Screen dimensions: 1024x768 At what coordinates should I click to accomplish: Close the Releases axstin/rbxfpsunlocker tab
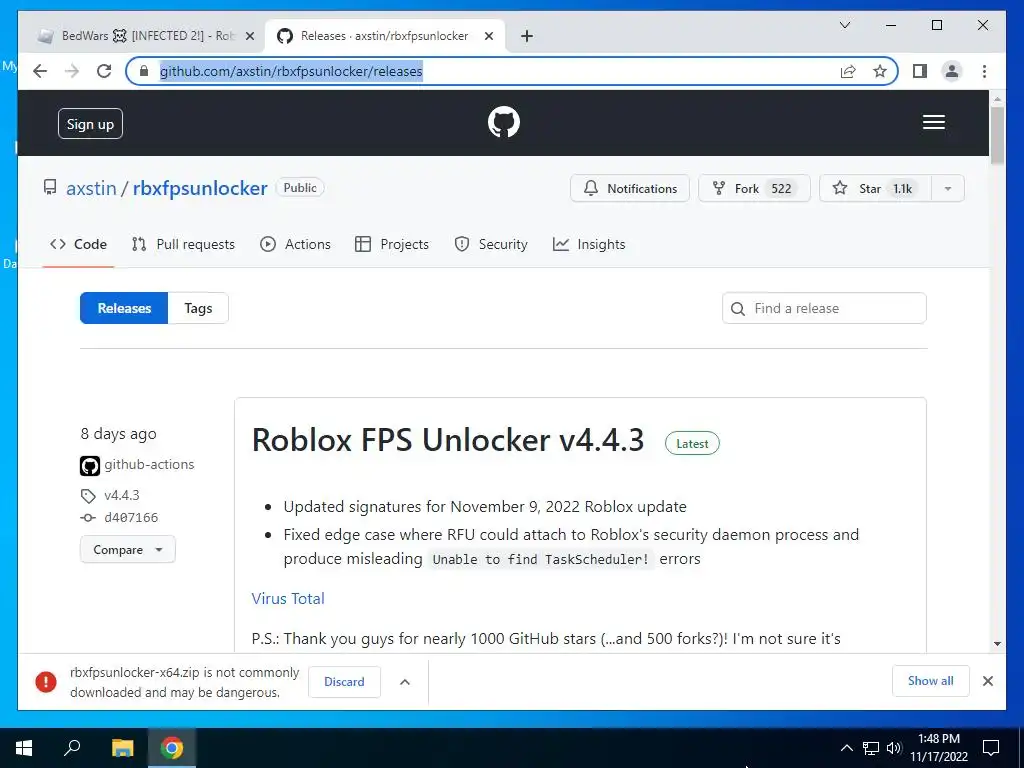488,37
